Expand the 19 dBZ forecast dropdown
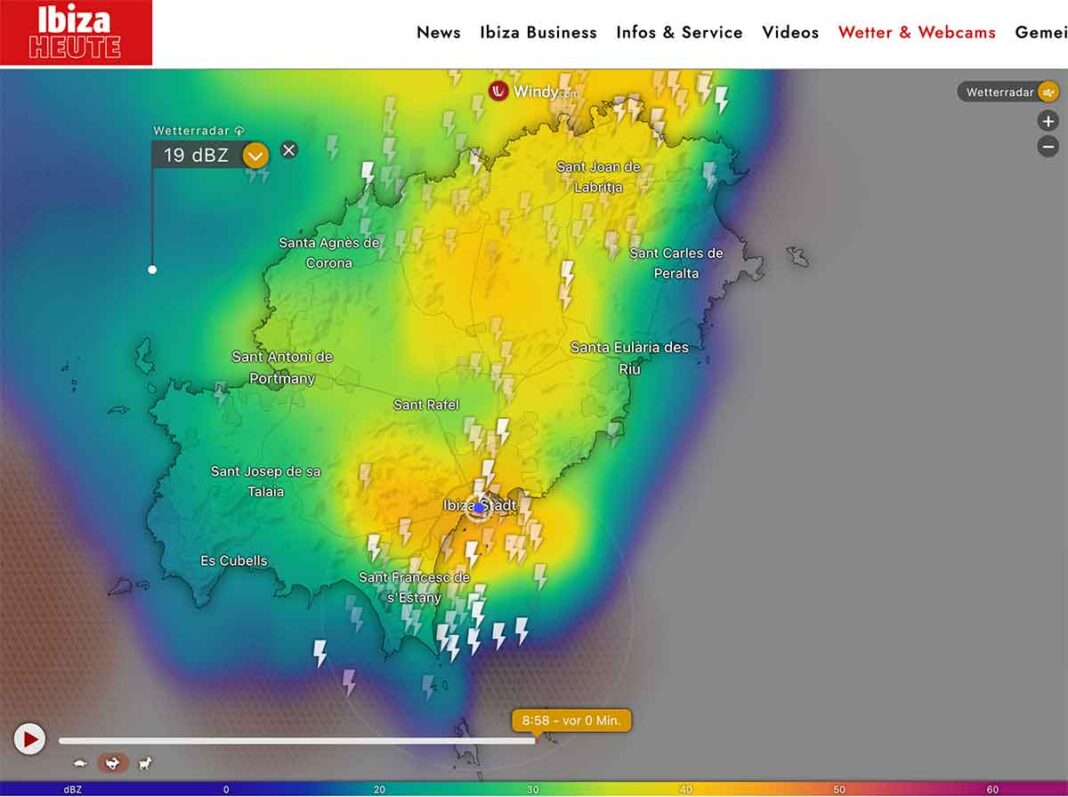 pos(256,155)
